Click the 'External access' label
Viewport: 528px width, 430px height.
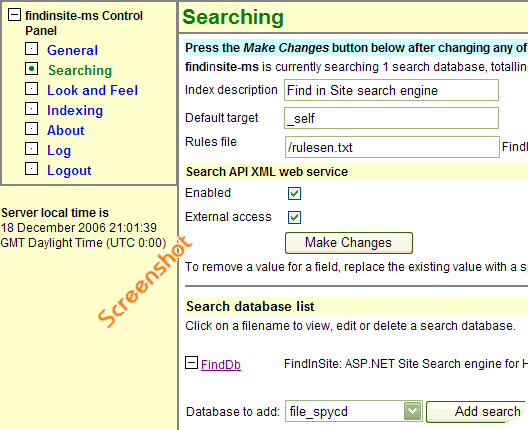coord(228,217)
